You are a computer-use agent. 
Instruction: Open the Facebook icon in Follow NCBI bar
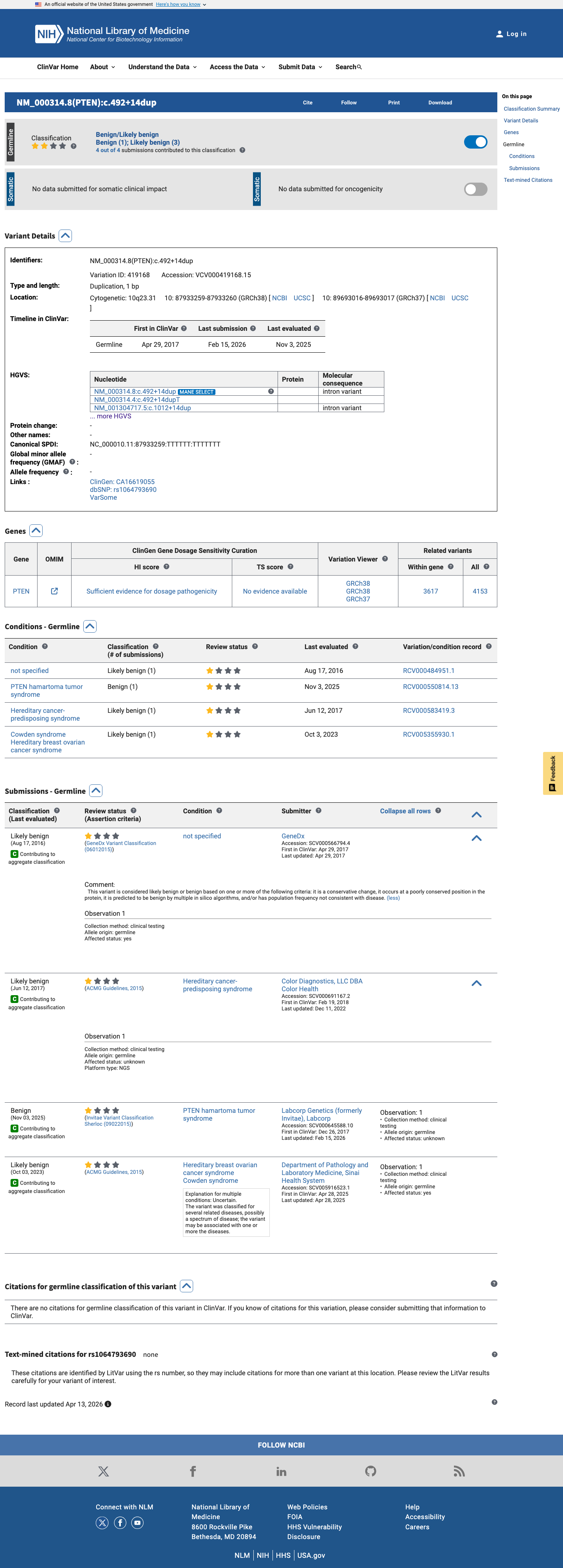coord(193,1471)
